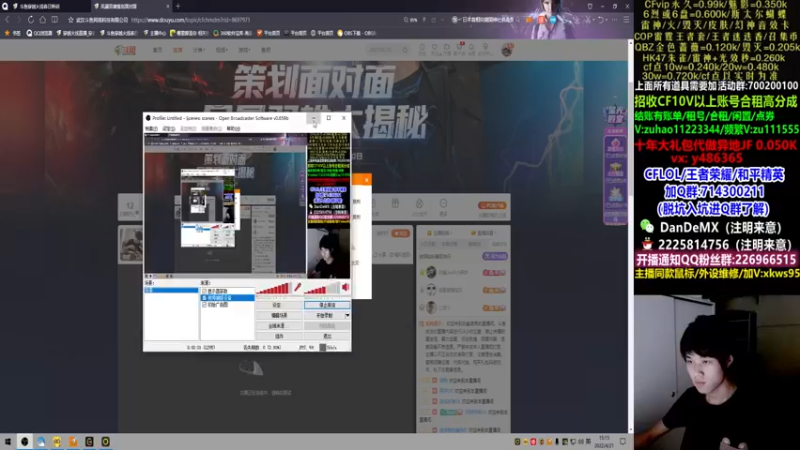Click the bookmark star in address bar

(71, 20)
